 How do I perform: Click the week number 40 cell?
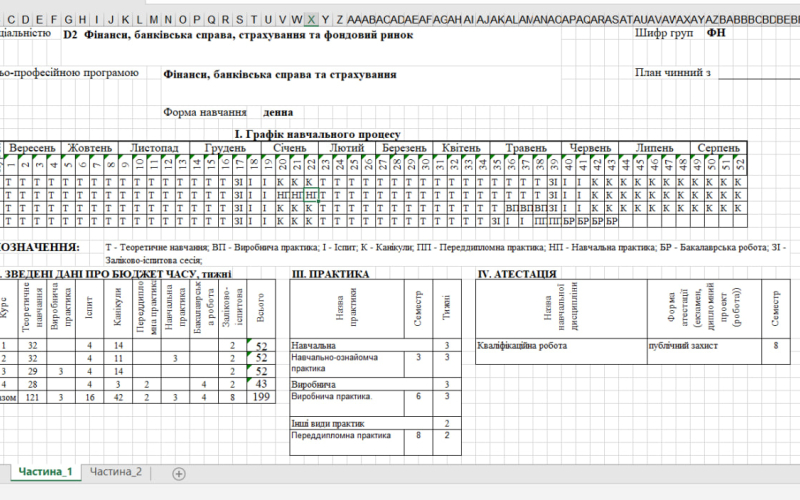(x=568, y=165)
